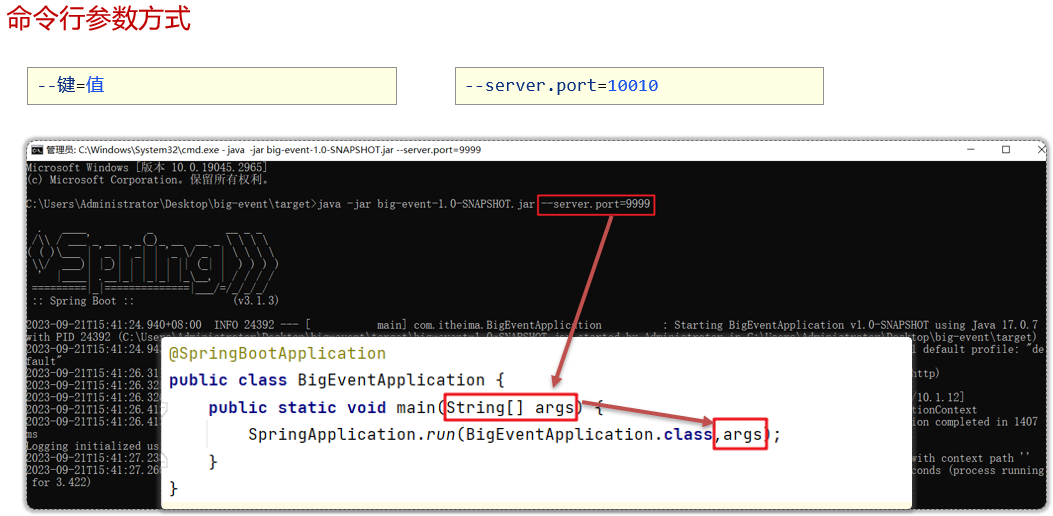Click the @SpringBootApplication annotation

pos(277,353)
